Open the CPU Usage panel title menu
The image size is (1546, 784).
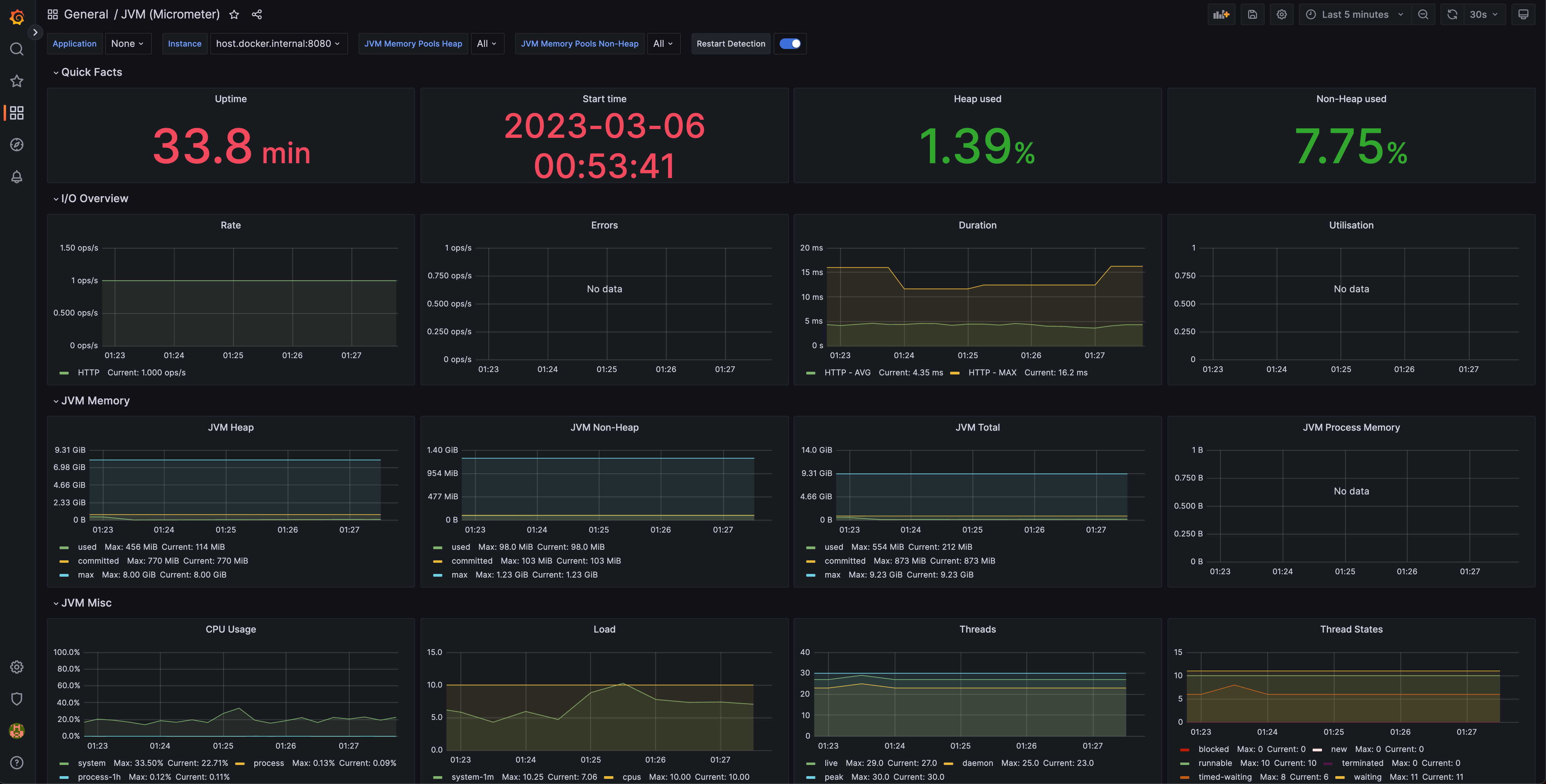(x=230, y=629)
